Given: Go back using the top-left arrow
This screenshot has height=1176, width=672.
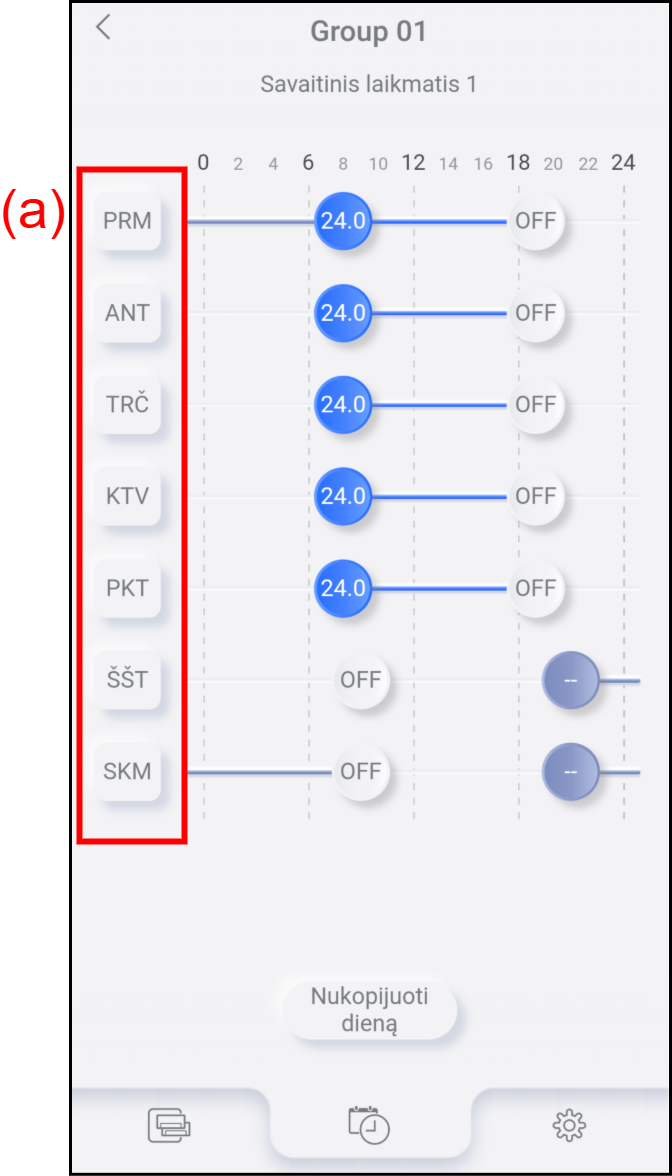Looking at the screenshot, I should point(103,27).
